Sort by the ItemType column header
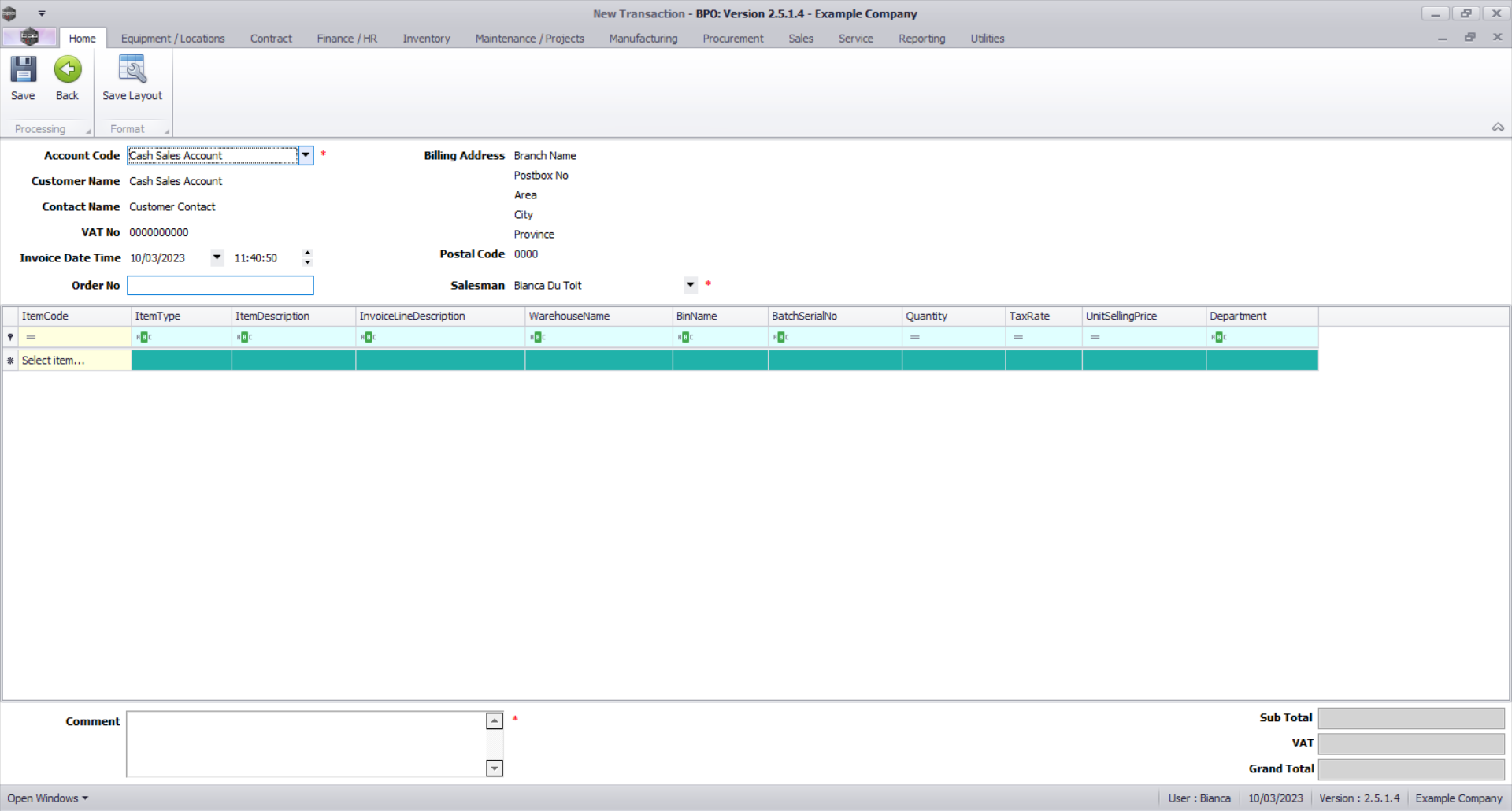The width and height of the screenshot is (1512, 811). (x=182, y=316)
